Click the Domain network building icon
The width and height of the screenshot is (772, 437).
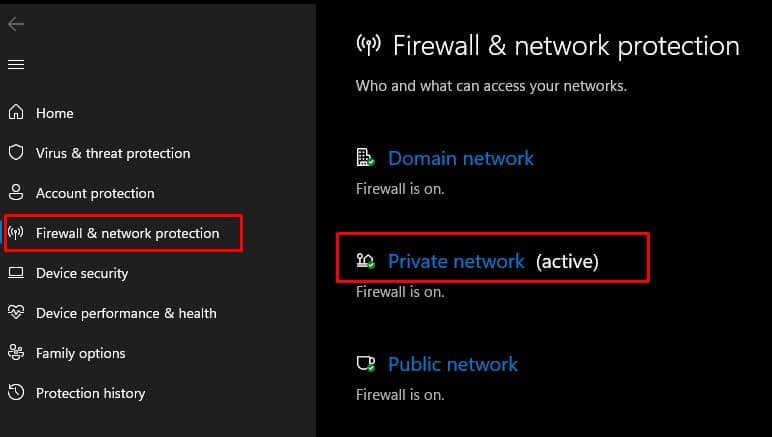click(365, 157)
